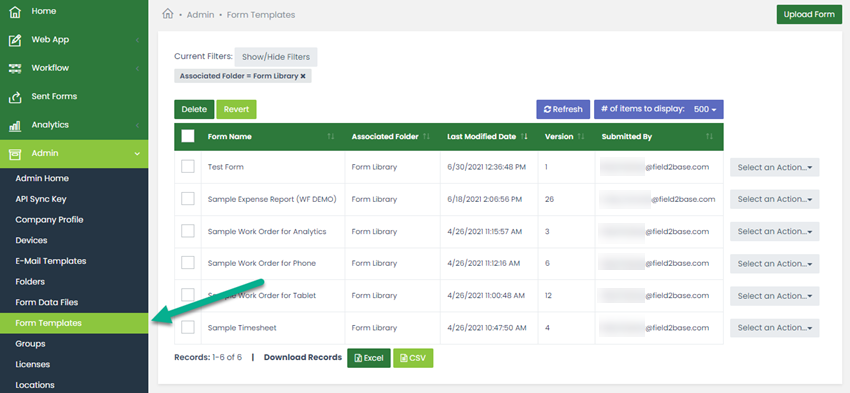850x393 pixels.
Task: Sort by Version column arrows
Action: point(581,137)
